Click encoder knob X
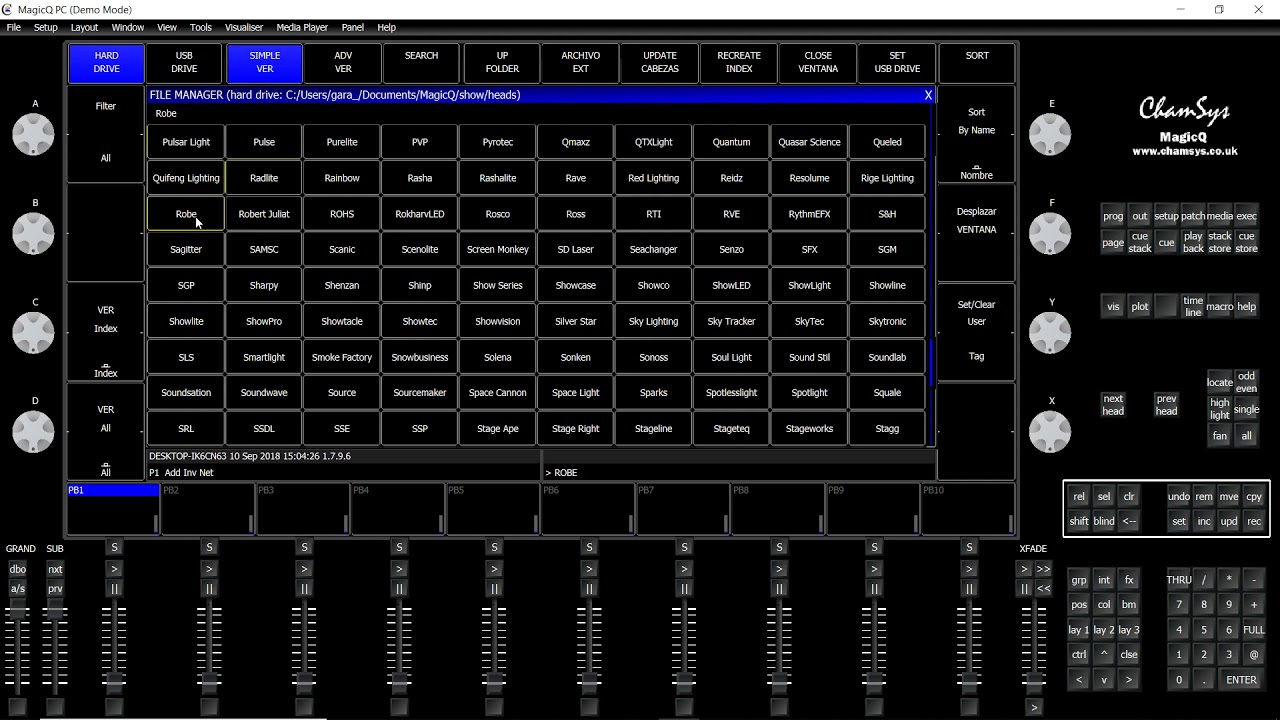1280x720 pixels. pyautogui.click(x=1050, y=431)
